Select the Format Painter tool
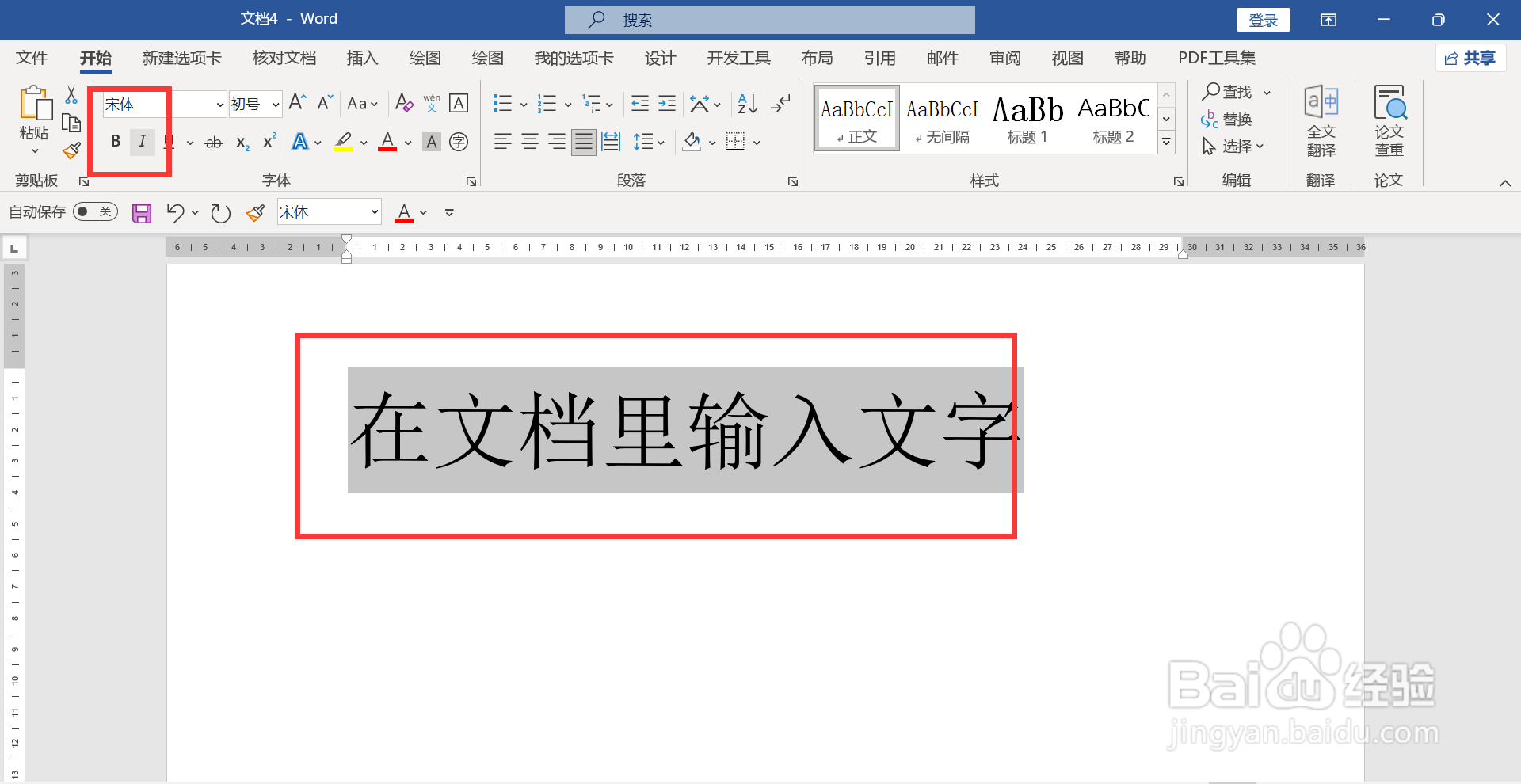1521x784 pixels. tap(71, 150)
